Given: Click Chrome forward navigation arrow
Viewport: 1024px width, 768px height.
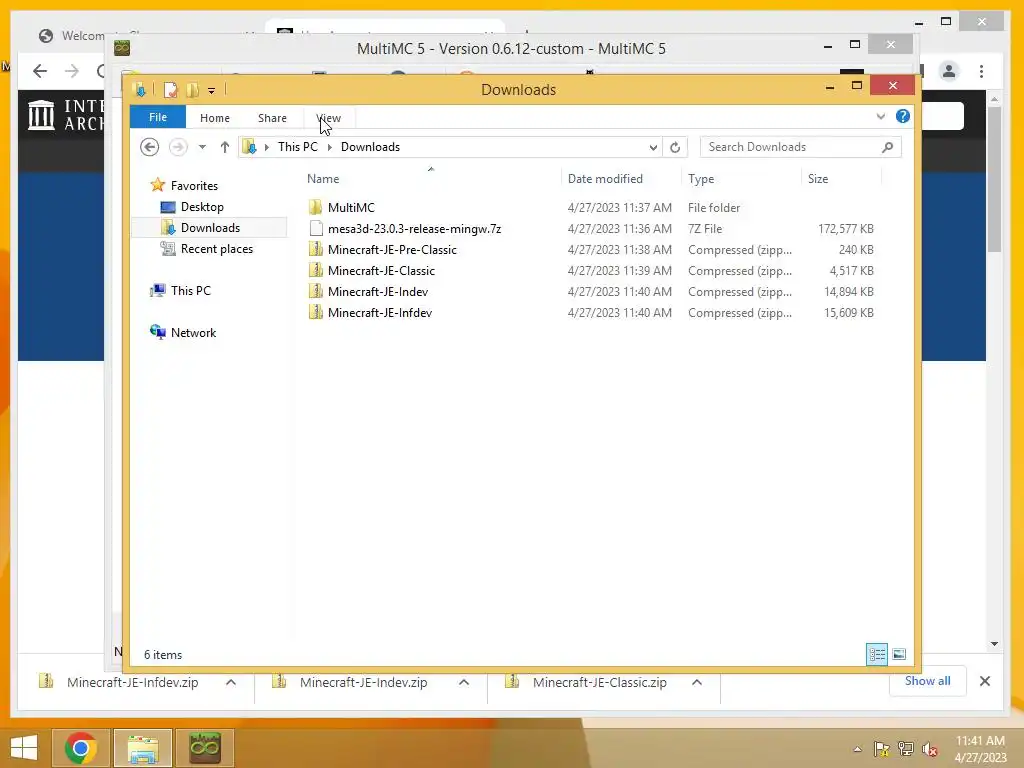Looking at the screenshot, I should [72, 71].
